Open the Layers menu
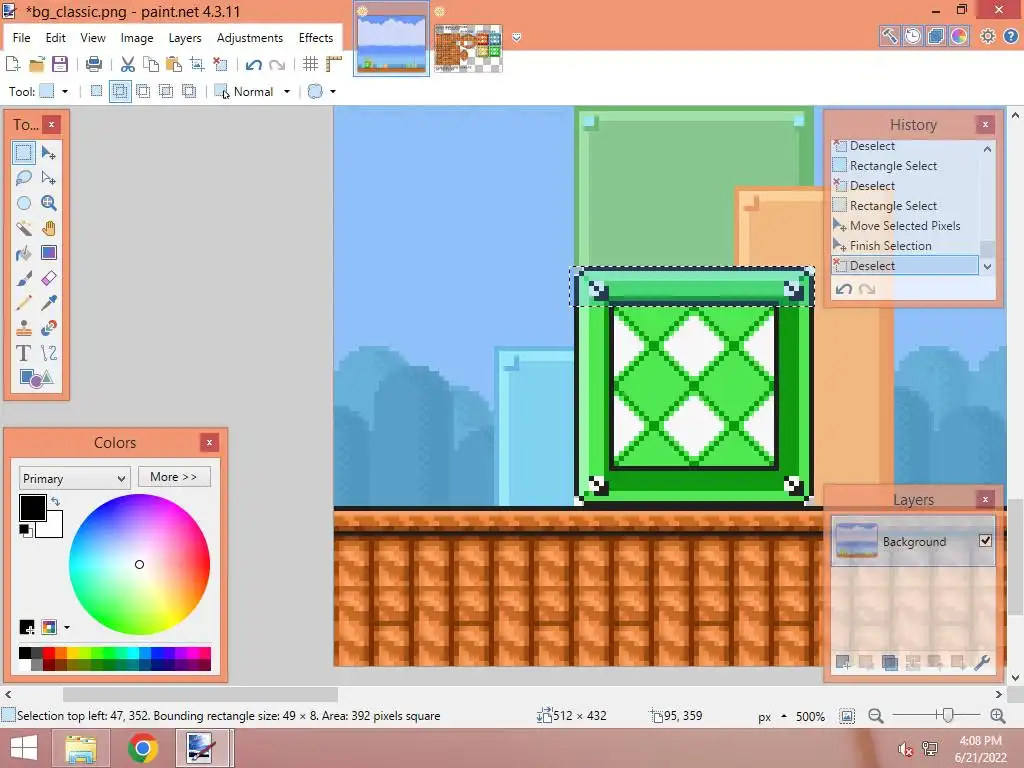The width and height of the screenshot is (1024, 768). pyautogui.click(x=185, y=38)
